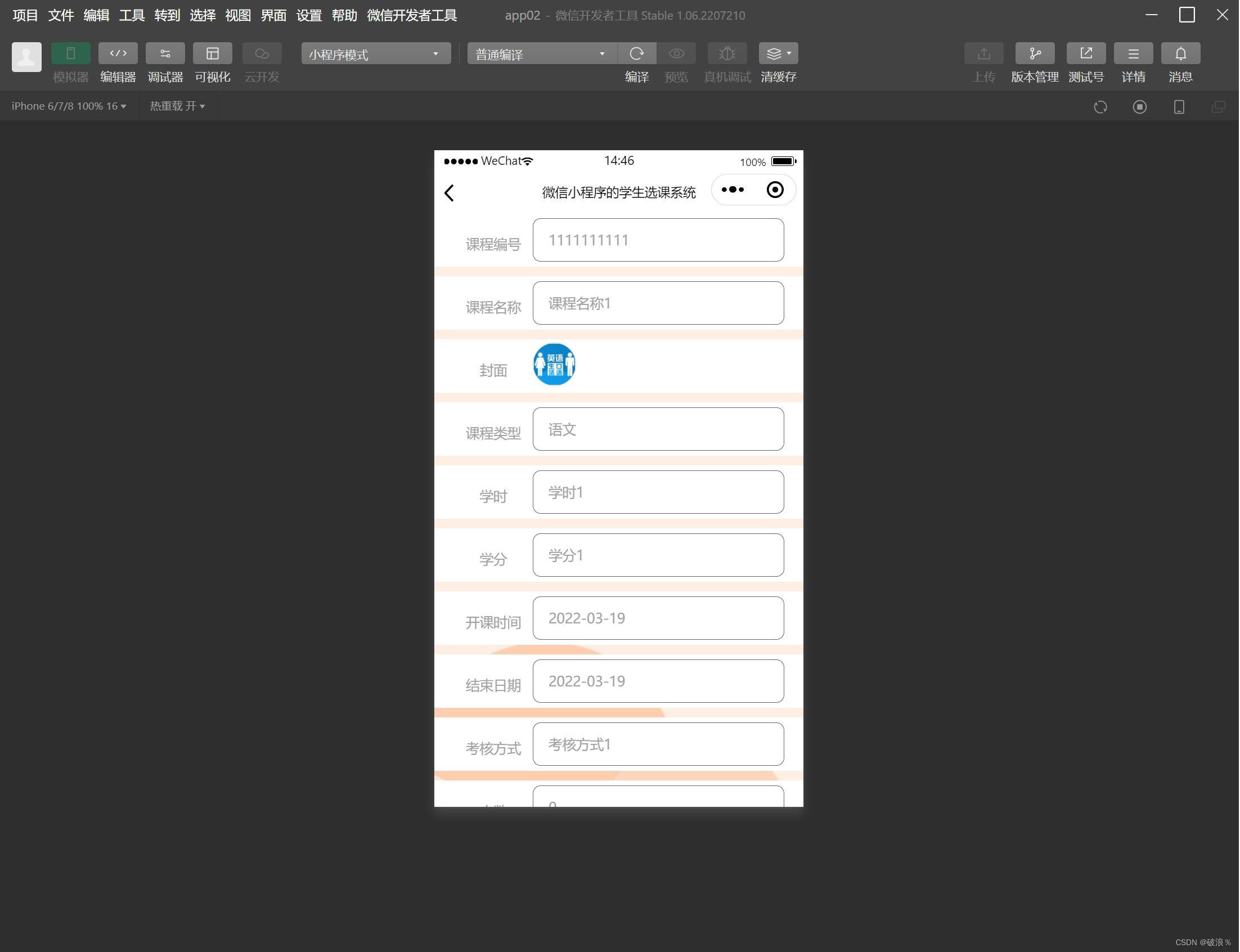Screen dimensions: 1240x952
Task: Open the iPhone 6/7/8 device dropdown
Action: click(x=69, y=106)
